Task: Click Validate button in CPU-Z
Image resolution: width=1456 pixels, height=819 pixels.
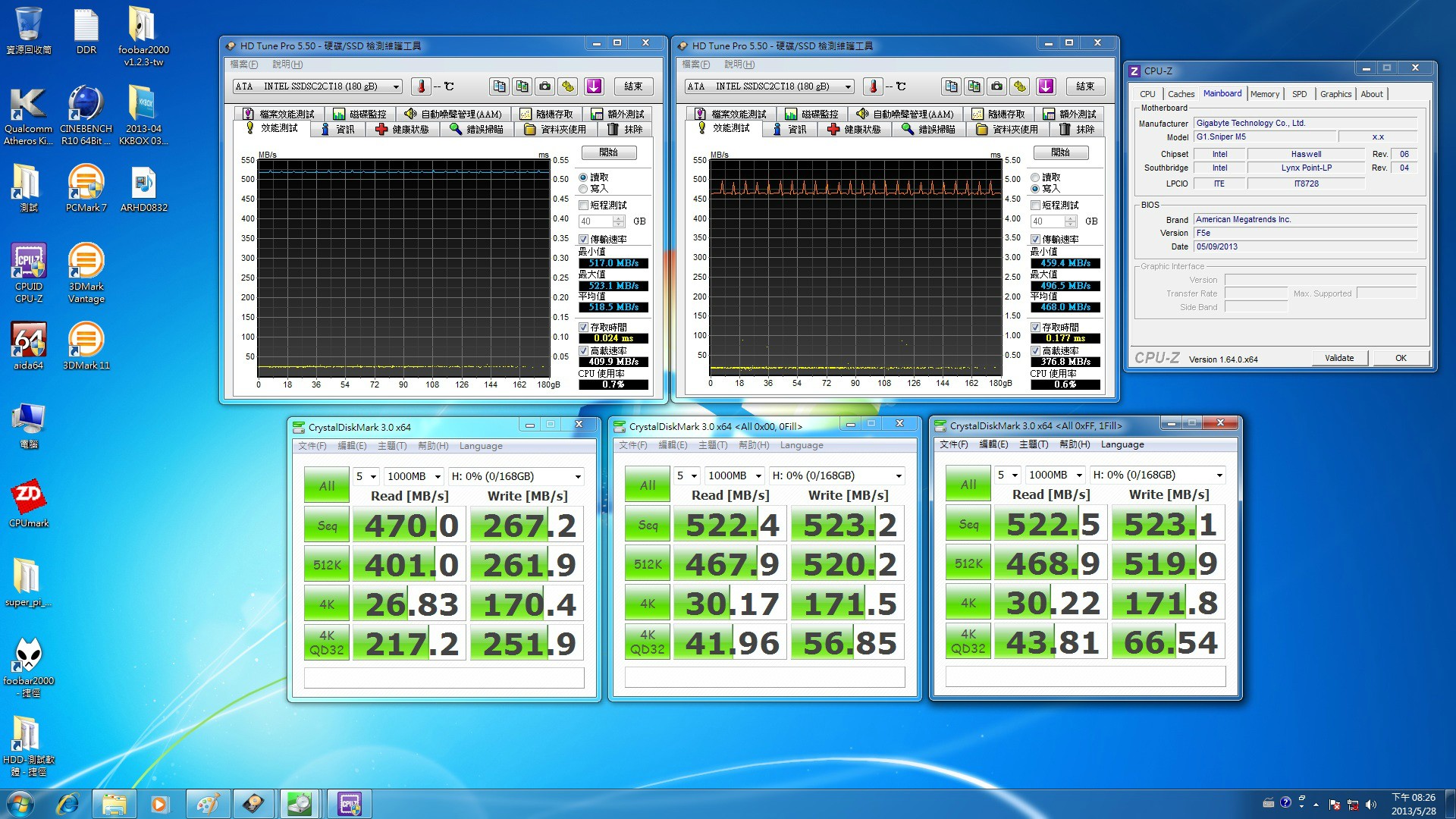Action: pos(1339,358)
